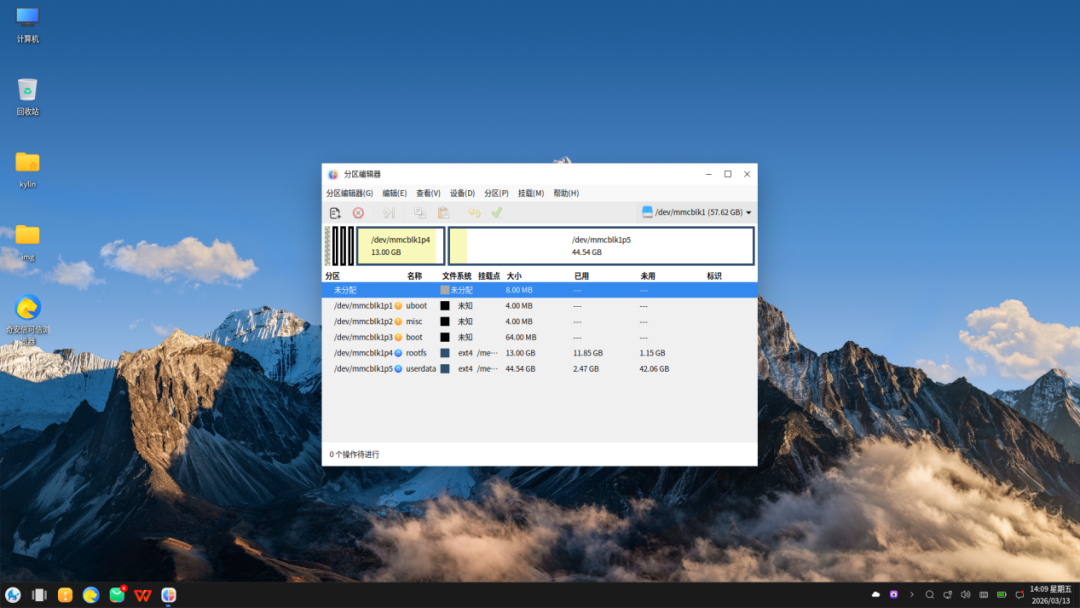The height and width of the screenshot is (608, 1080).
Task: Click the blue mount icon beside /dev/mmcblk1p4
Action: [x=398, y=353]
